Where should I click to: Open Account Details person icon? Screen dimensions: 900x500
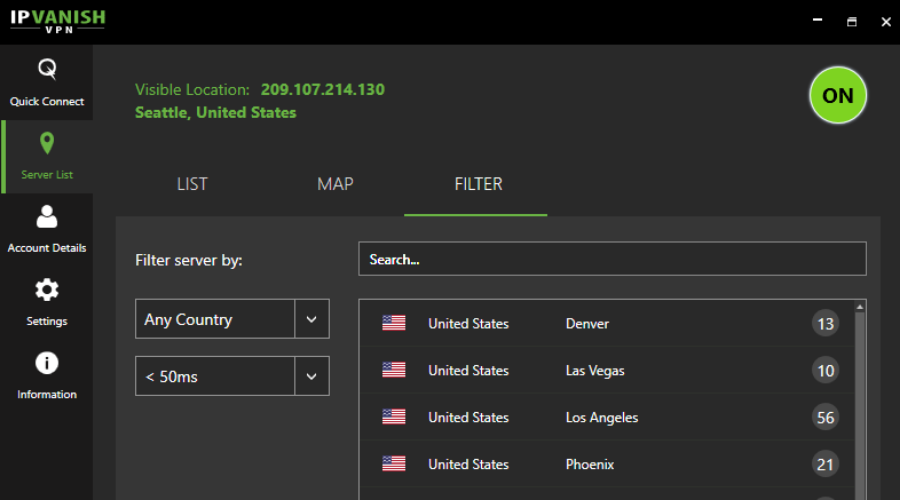[47, 216]
